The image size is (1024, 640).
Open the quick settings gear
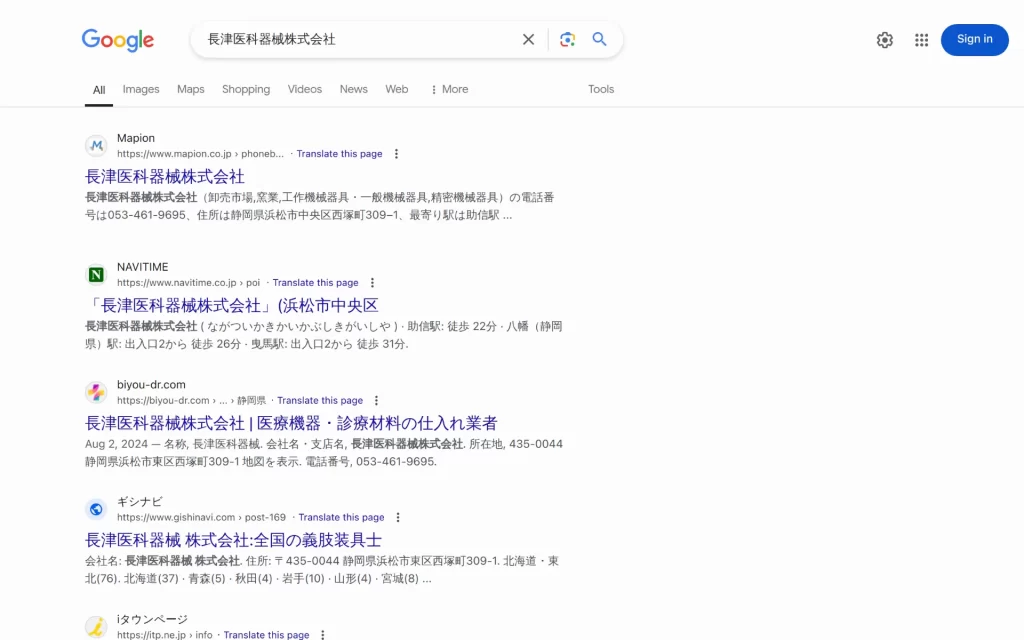click(884, 40)
